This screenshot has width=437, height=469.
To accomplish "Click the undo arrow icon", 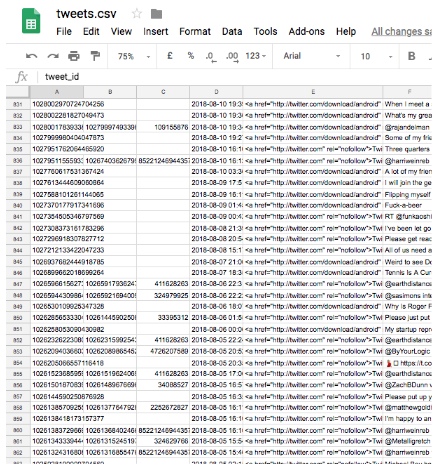I will (x=32, y=56).
